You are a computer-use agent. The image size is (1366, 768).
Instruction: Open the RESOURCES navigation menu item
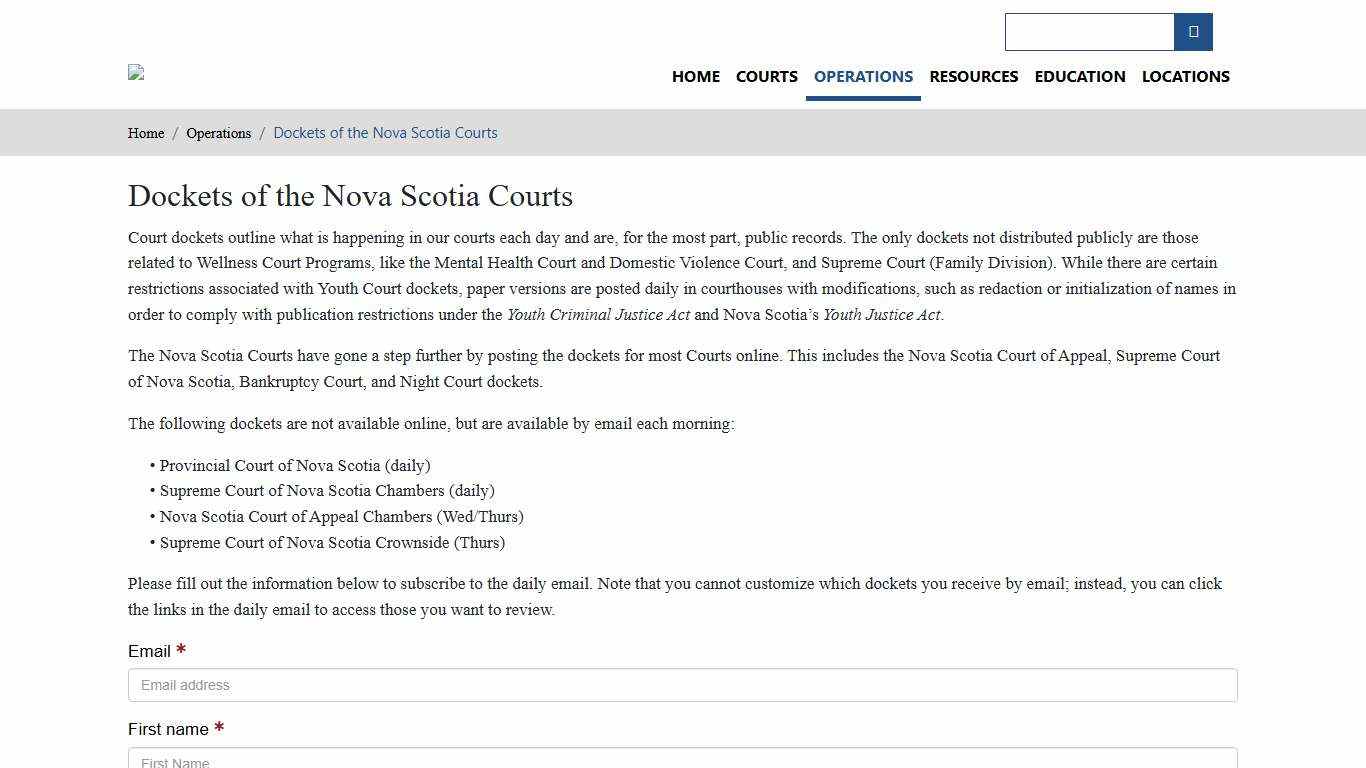coord(973,76)
